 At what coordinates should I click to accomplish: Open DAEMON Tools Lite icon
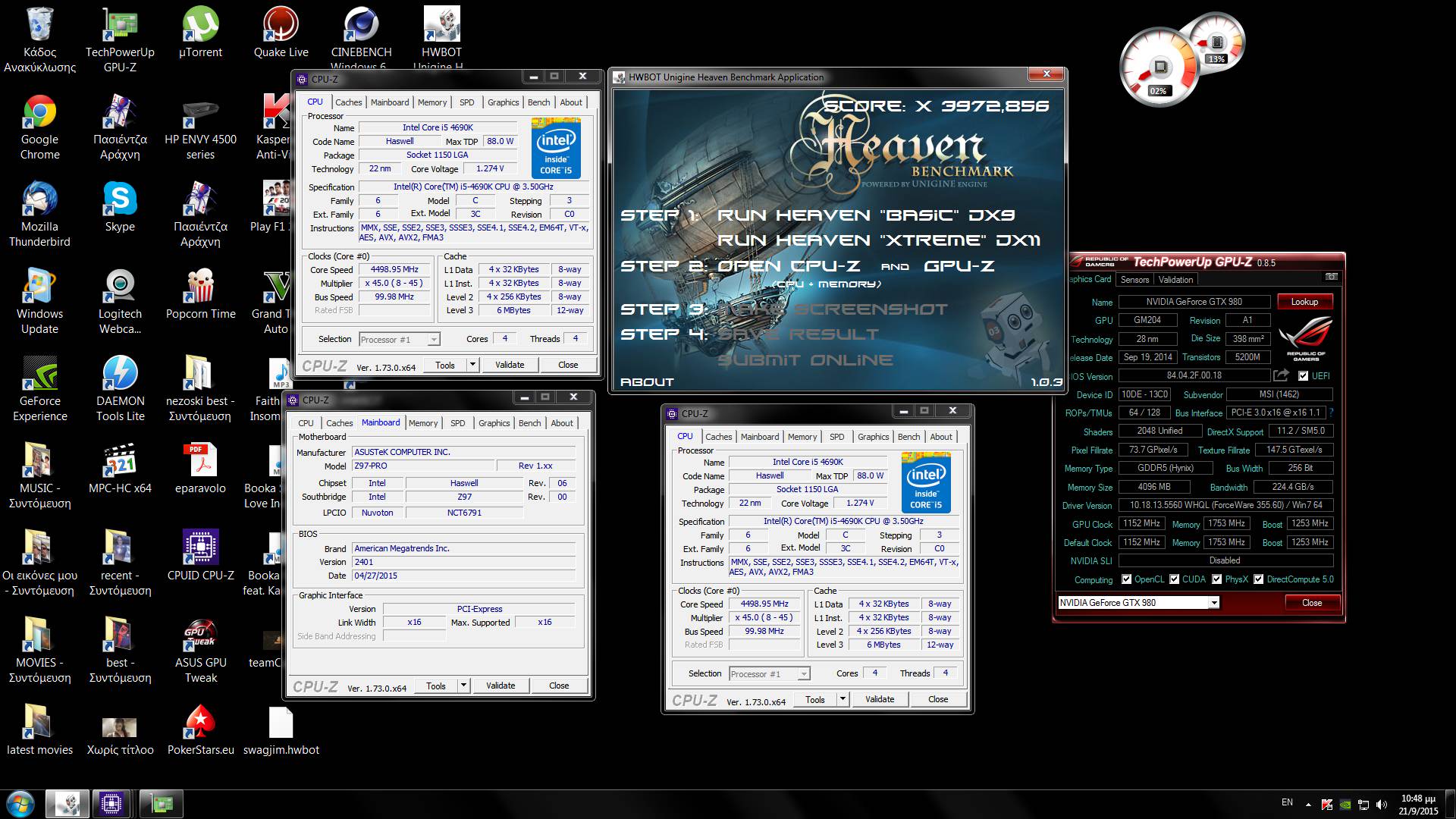[120, 388]
